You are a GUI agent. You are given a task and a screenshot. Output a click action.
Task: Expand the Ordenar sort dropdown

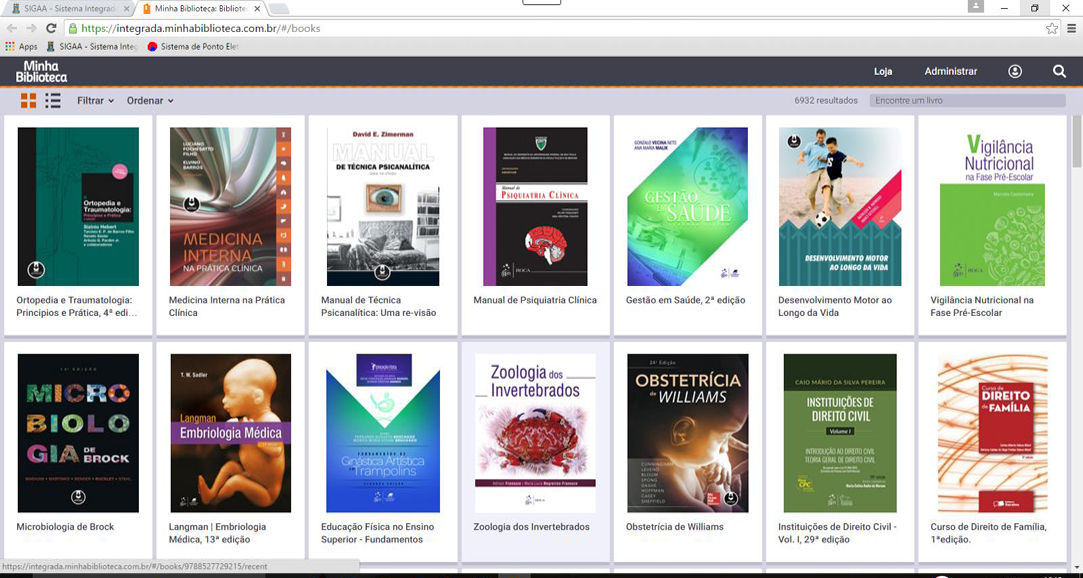coord(150,101)
